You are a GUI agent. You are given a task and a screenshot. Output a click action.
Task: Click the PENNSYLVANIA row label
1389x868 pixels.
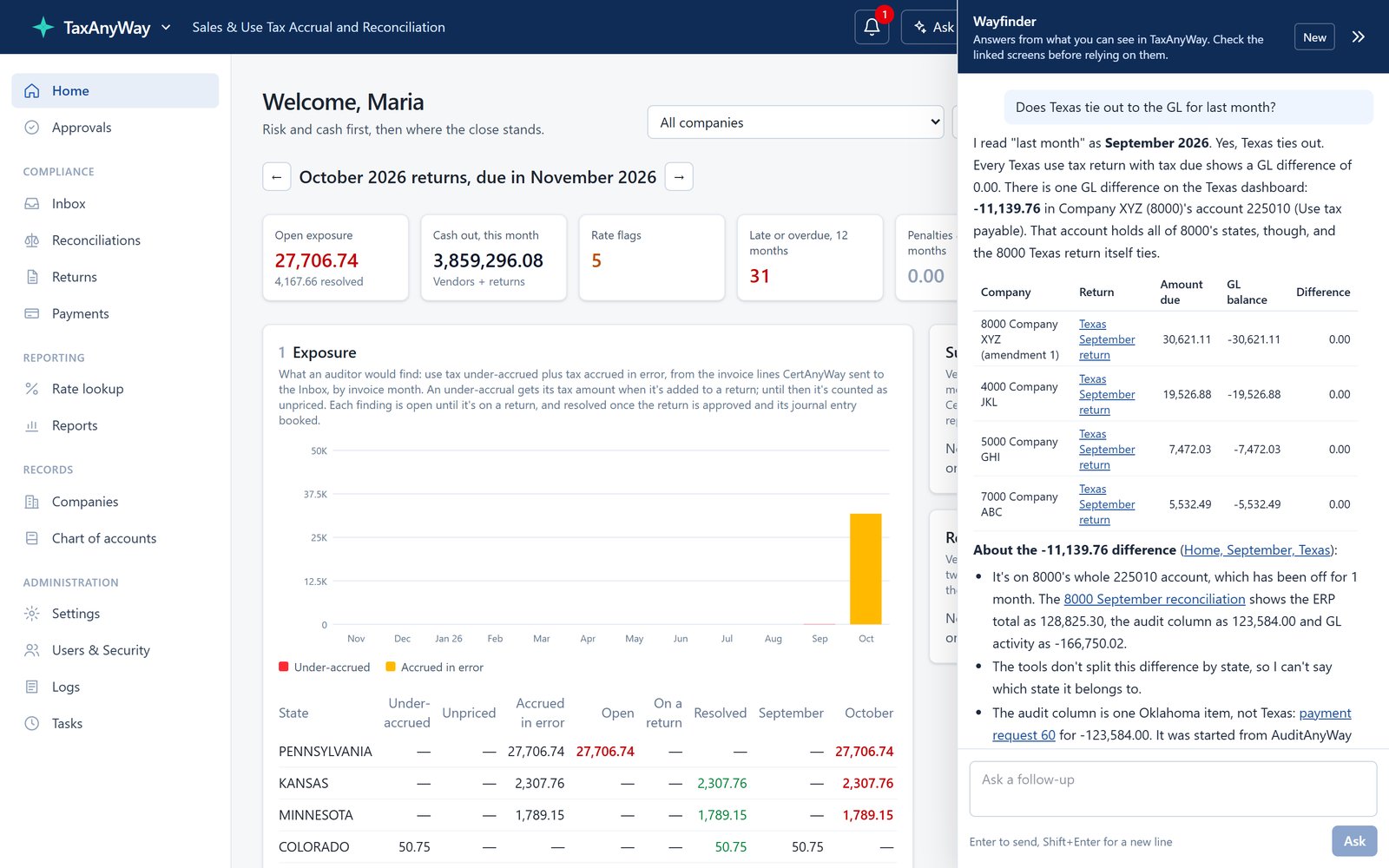click(326, 752)
